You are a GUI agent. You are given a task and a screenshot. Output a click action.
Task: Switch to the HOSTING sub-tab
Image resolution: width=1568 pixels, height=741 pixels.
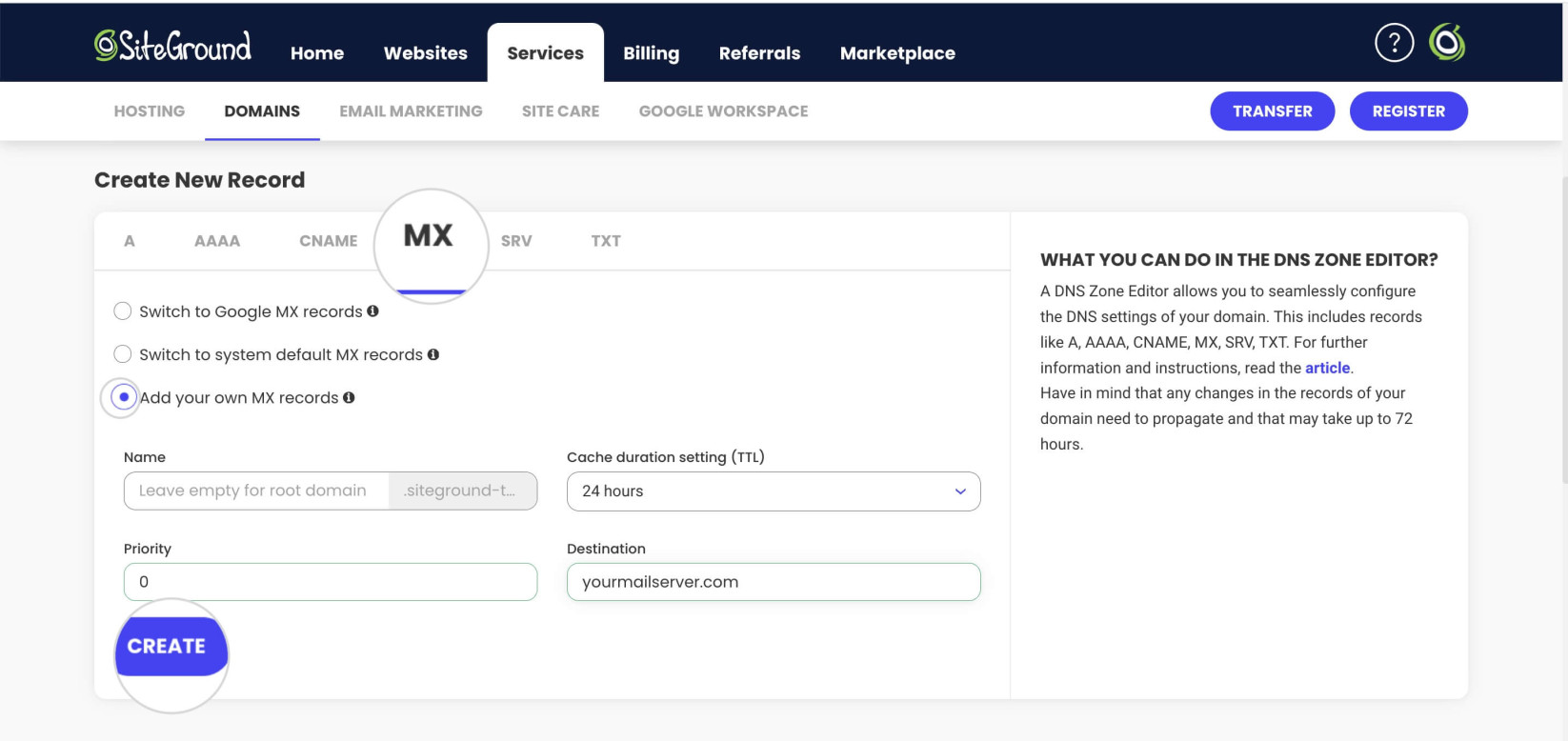pos(150,111)
